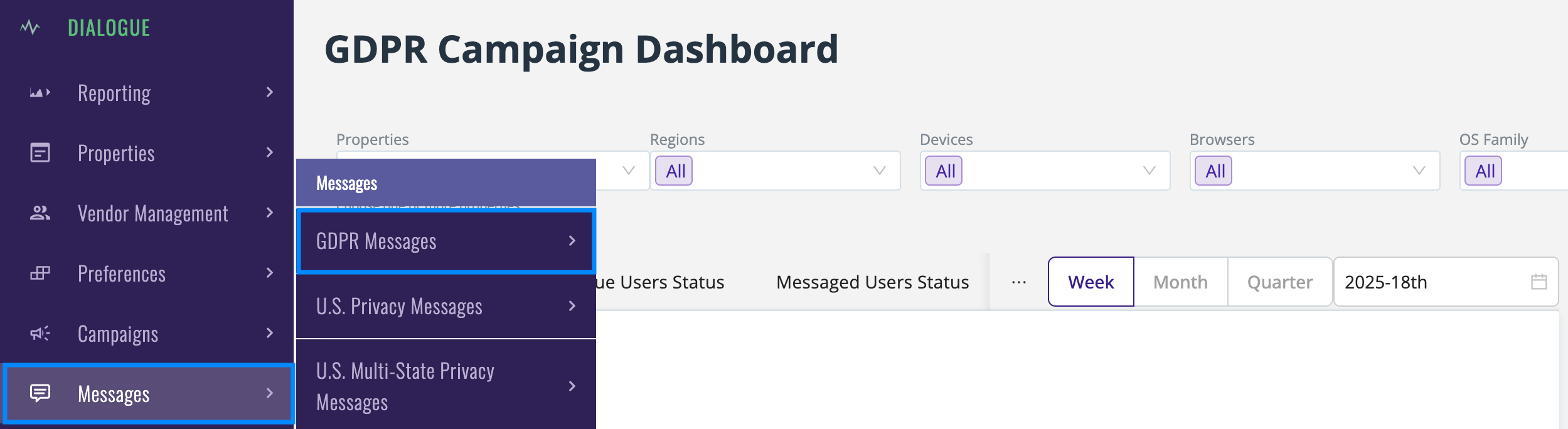The image size is (1568, 429).
Task: Click the GDPR Campaign Dashboard heading
Action: click(x=582, y=50)
